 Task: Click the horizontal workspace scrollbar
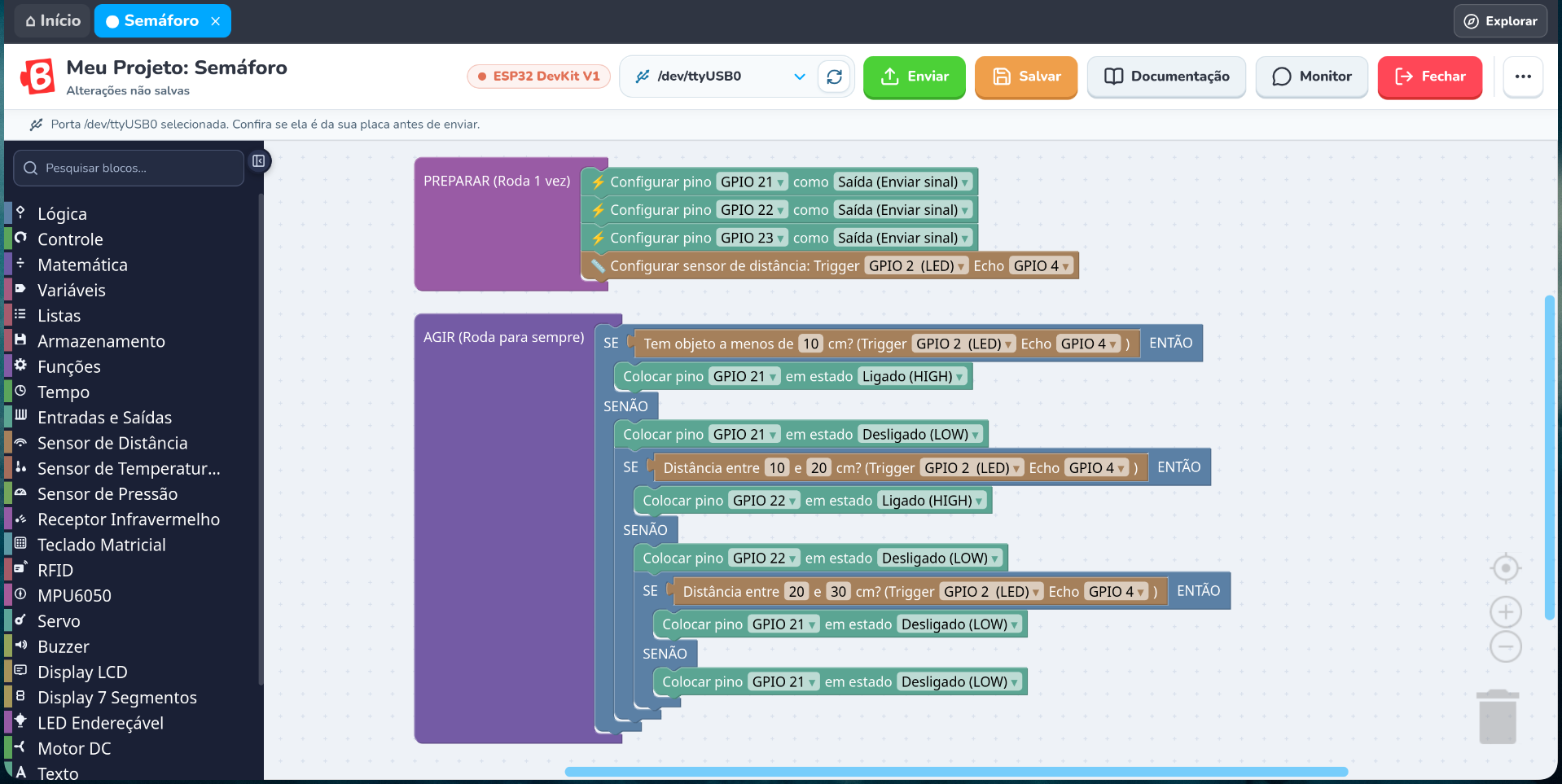pos(956,772)
